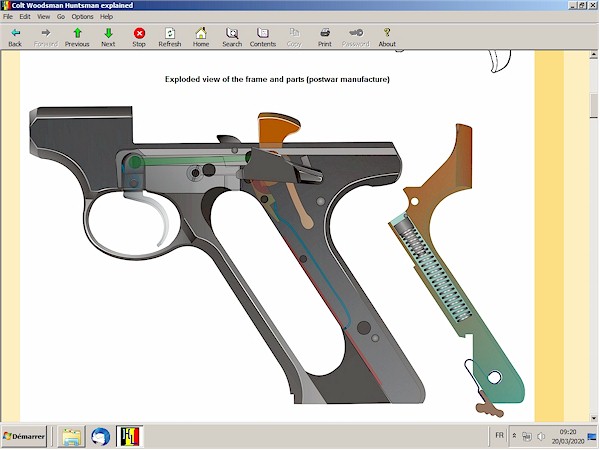Click the orange hammer in the diagram
This screenshot has height=450, width=600.
(278, 130)
